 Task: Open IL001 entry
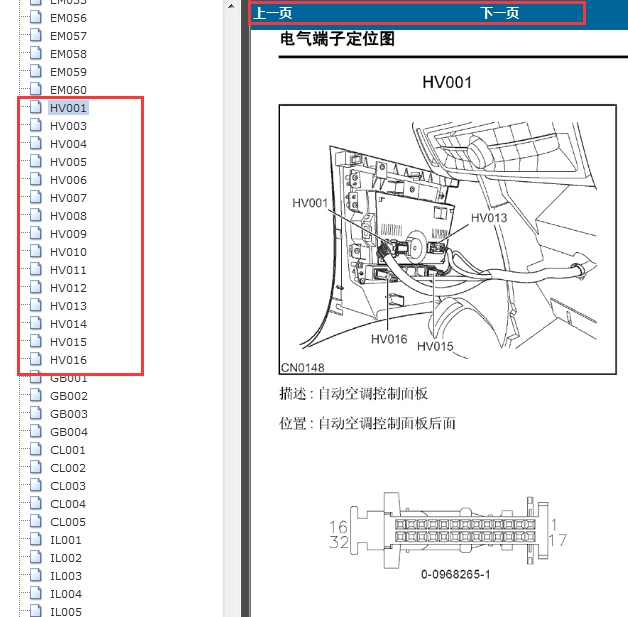point(66,541)
